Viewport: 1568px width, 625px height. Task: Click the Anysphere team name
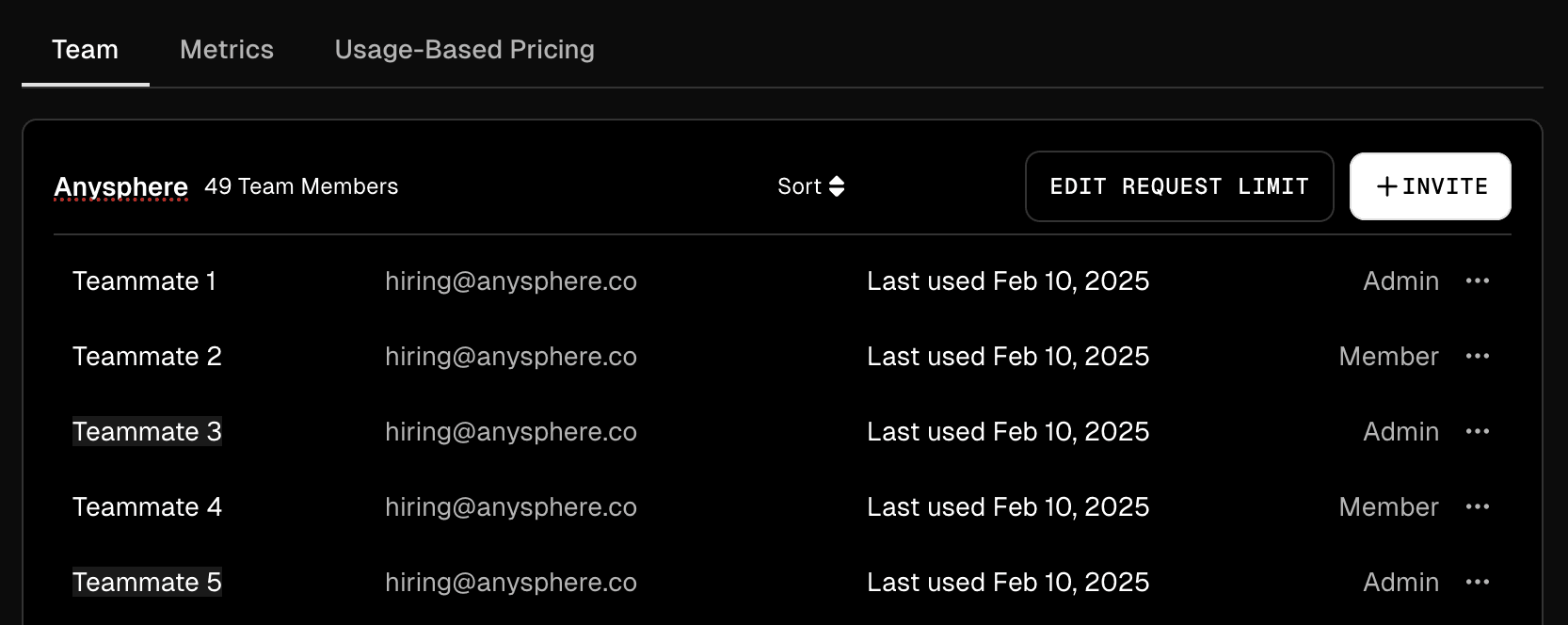click(120, 186)
